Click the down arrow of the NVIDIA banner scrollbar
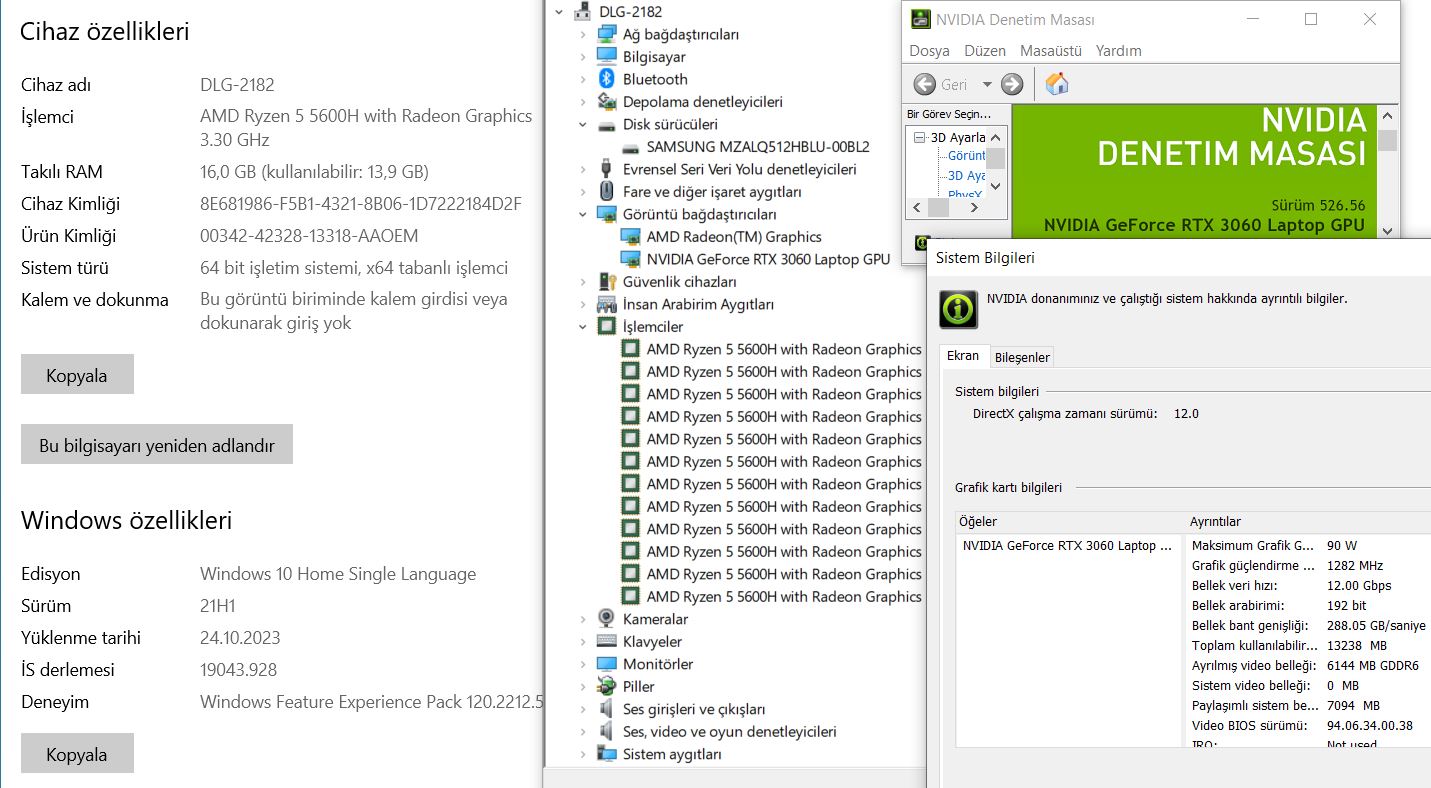 click(x=1387, y=229)
